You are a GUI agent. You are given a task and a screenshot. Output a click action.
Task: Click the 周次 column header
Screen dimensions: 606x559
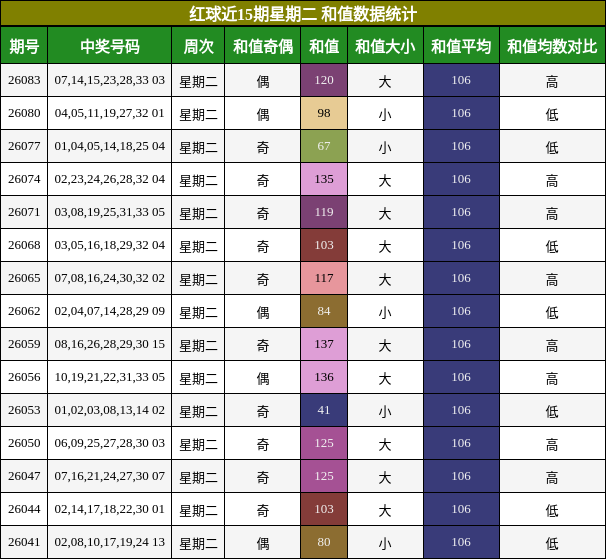coord(198,45)
